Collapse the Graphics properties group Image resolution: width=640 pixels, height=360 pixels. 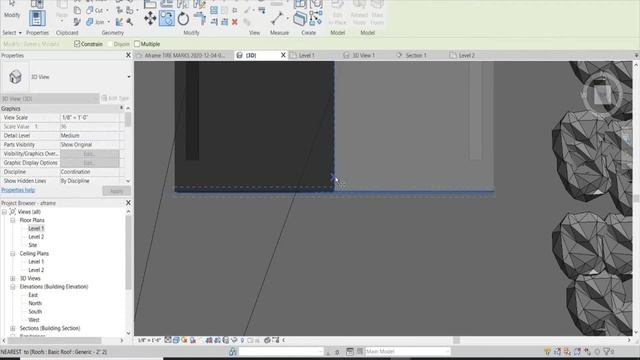pyautogui.click(x=121, y=108)
